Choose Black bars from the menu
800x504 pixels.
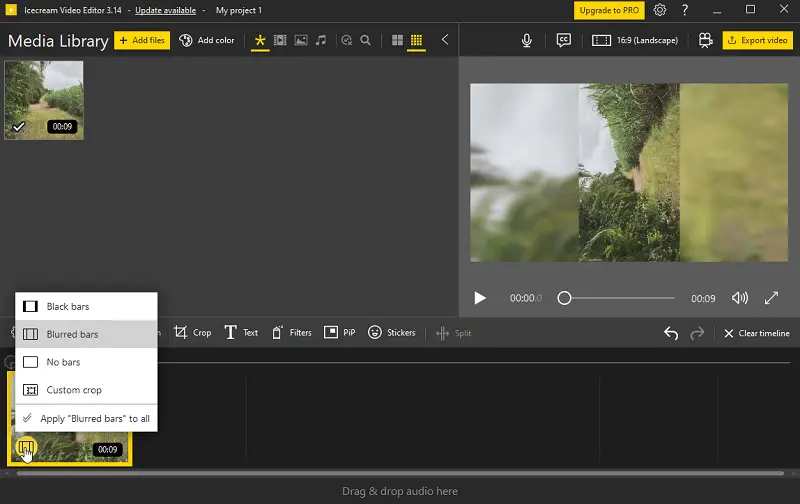86,307
